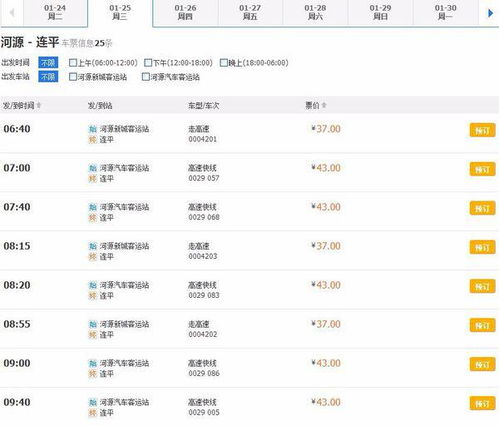Click the ¥37.00 price of 06:40 bus
The width and height of the screenshot is (499, 426).
click(326, 129)
